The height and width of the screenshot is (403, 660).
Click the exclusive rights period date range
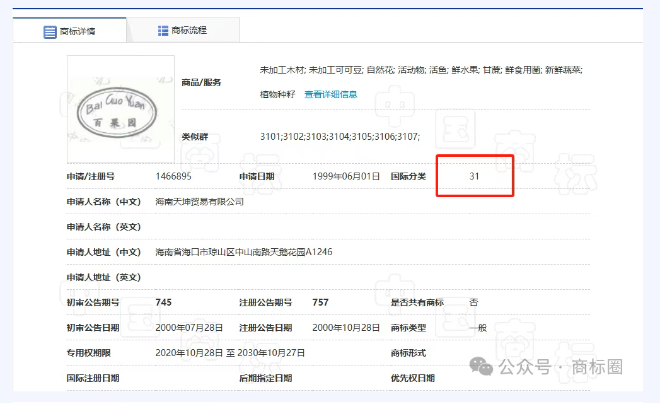(x=230, y=353)
